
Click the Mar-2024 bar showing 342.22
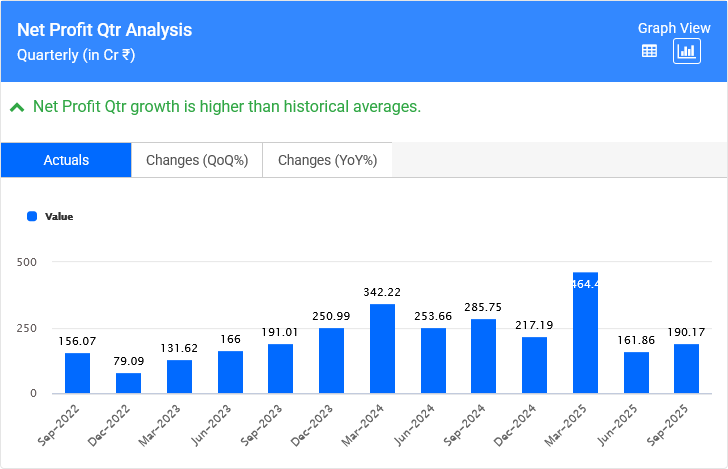pyautogui.click(x=382, y=349)
